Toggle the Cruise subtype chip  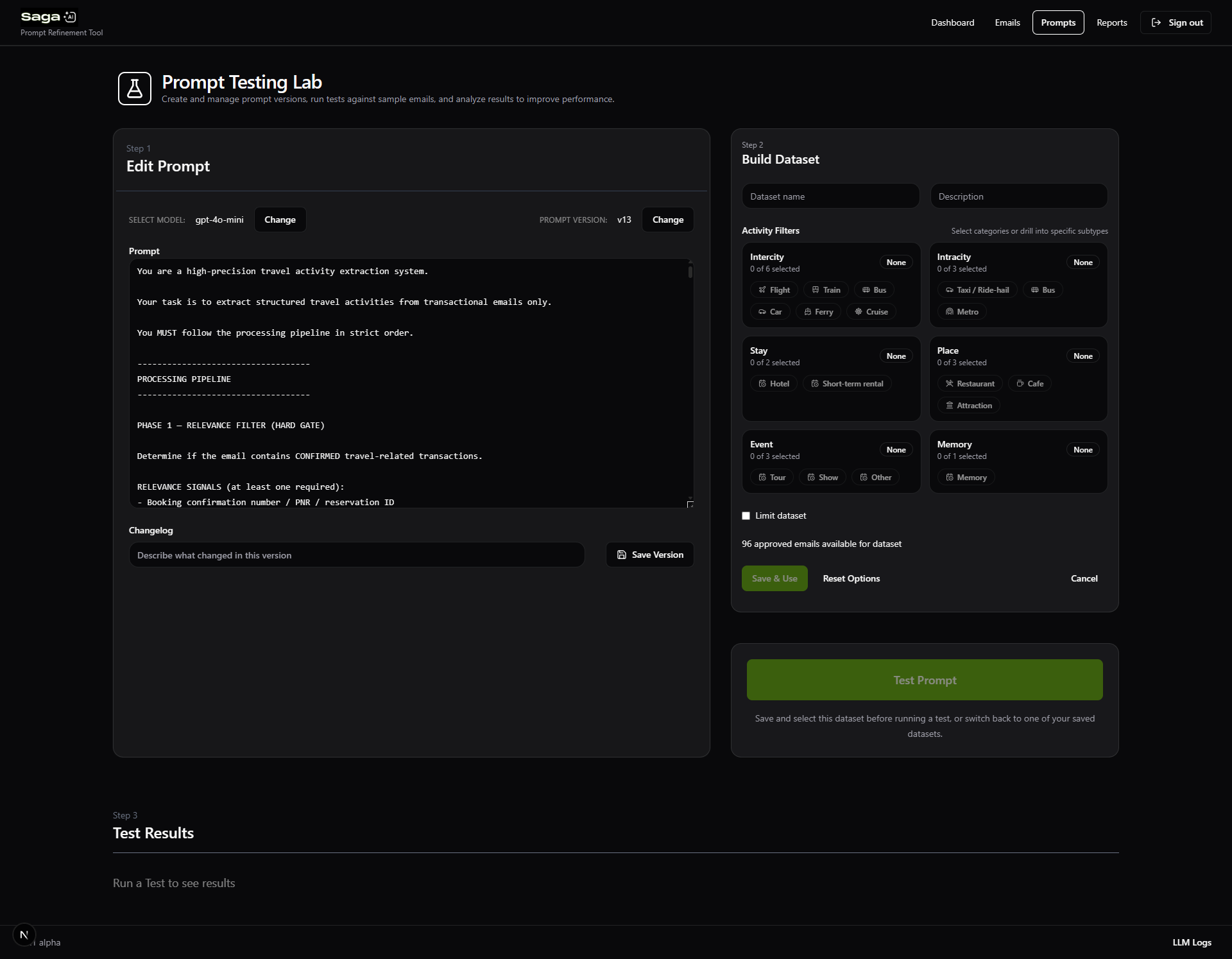pos(871,312)
